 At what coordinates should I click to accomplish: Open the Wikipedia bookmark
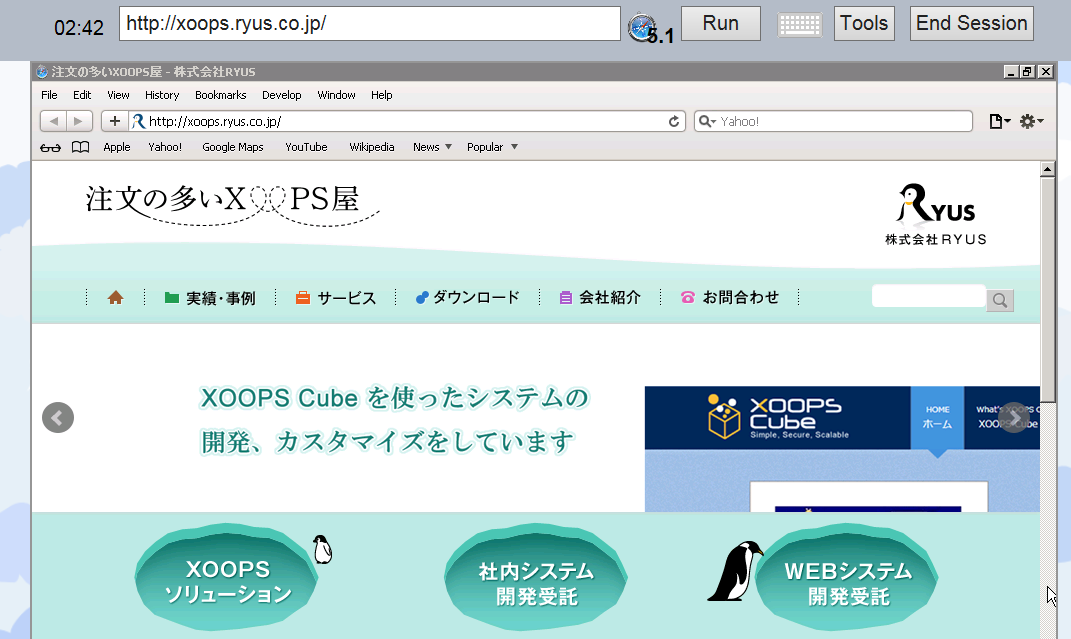372,147
